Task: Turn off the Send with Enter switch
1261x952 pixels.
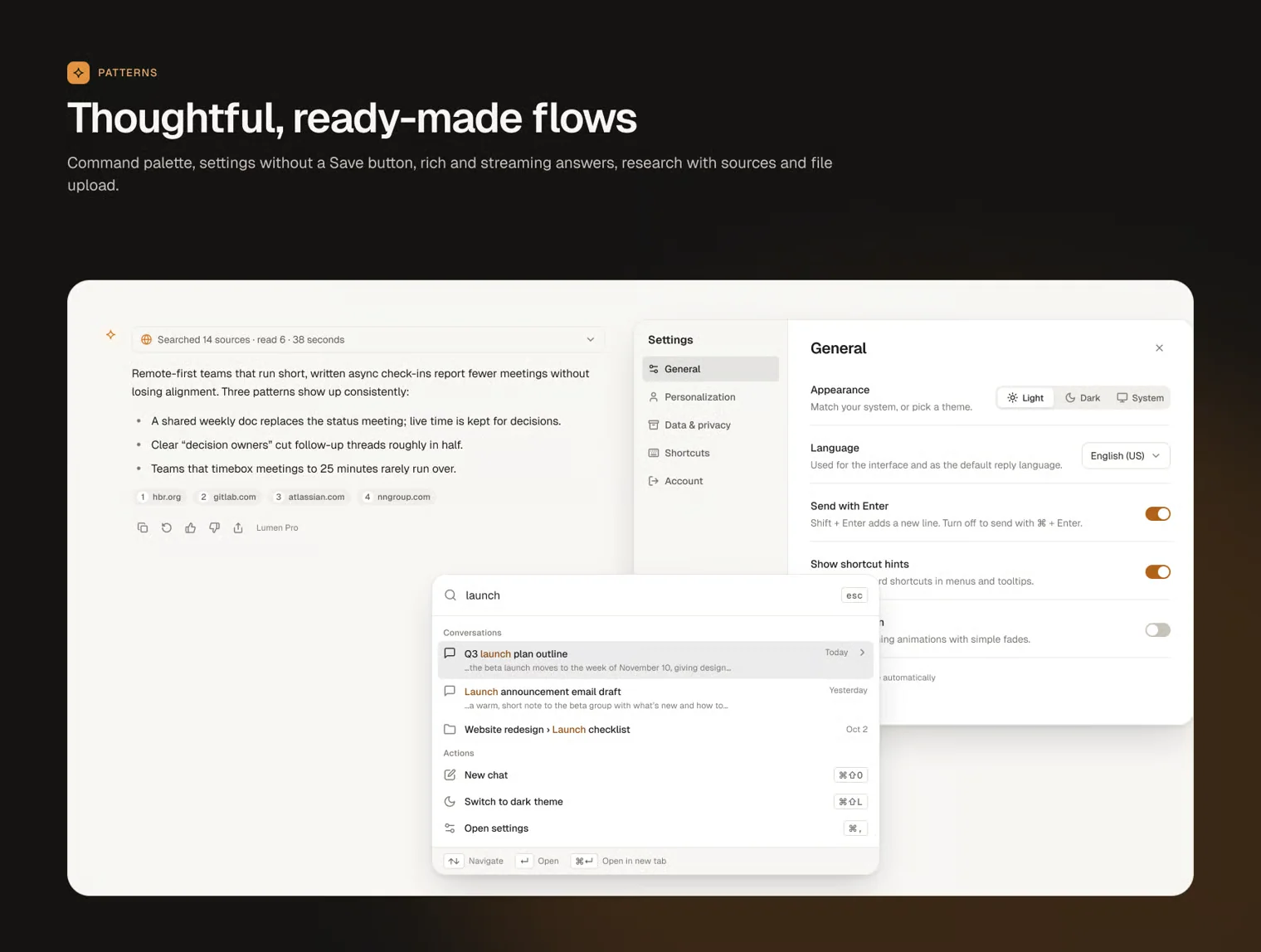Action: coord(1157,514)
